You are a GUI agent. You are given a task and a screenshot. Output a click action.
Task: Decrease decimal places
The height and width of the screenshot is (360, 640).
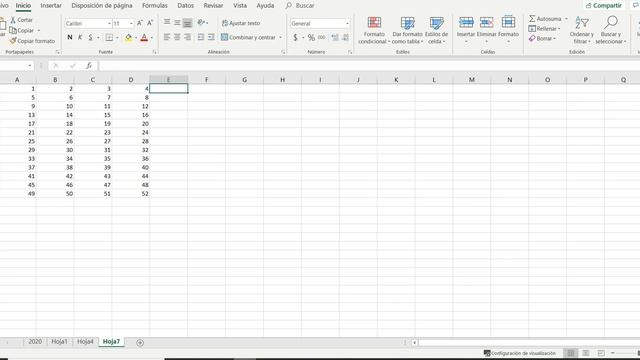point(345,38)
